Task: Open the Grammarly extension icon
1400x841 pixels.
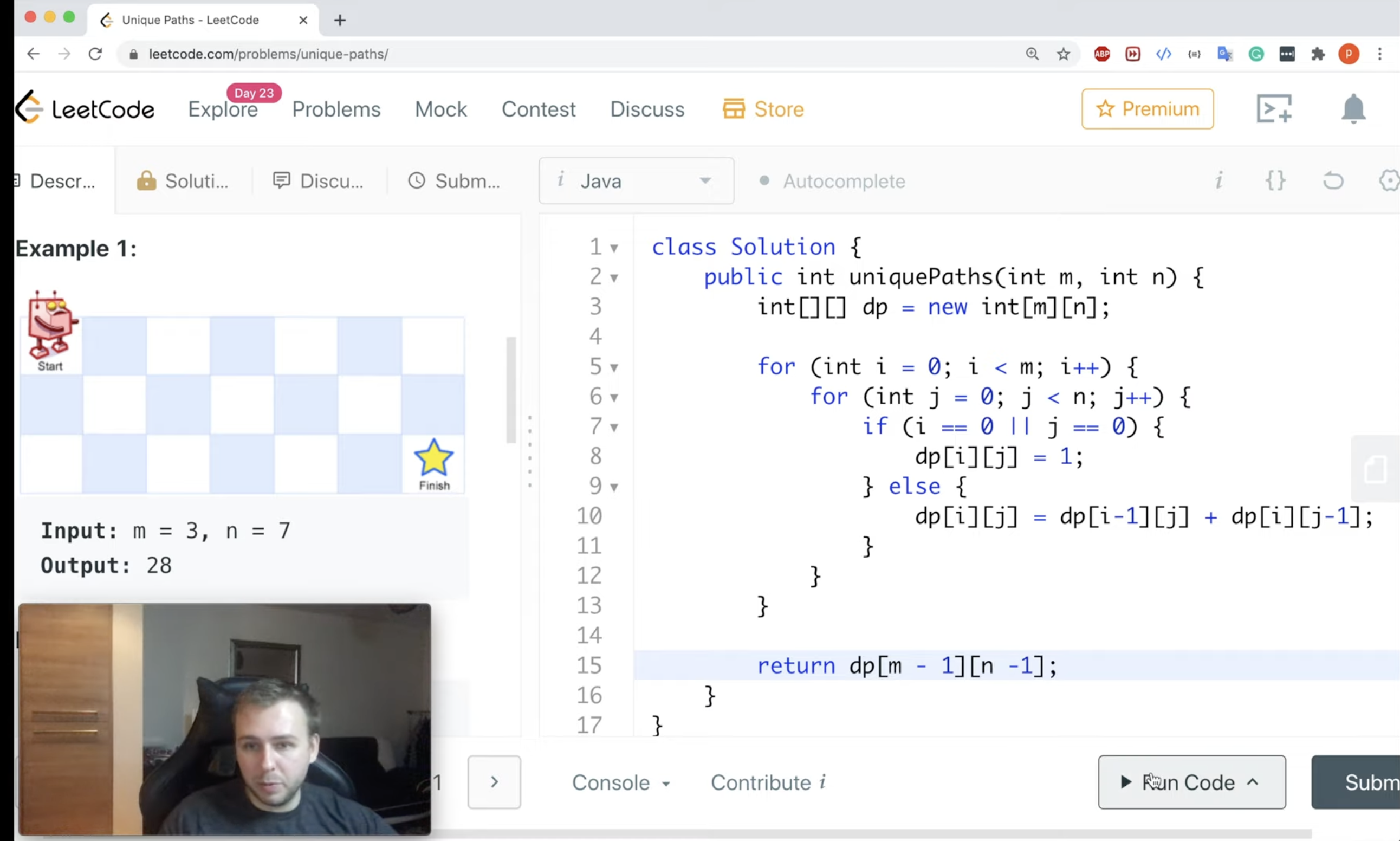Action: (x=1256, y=54)
